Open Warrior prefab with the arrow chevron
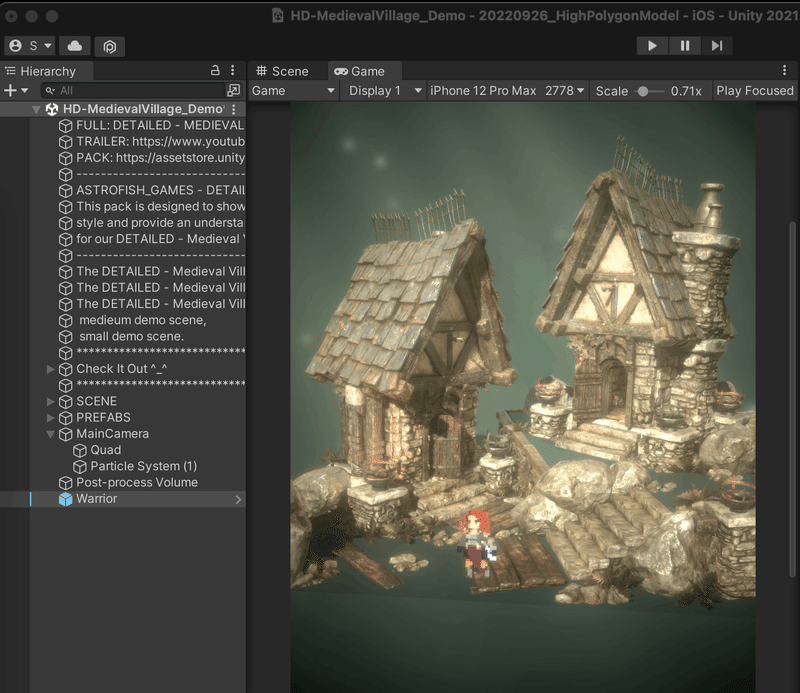This screenshot has width=800, height=693. [x=238, y=500]
